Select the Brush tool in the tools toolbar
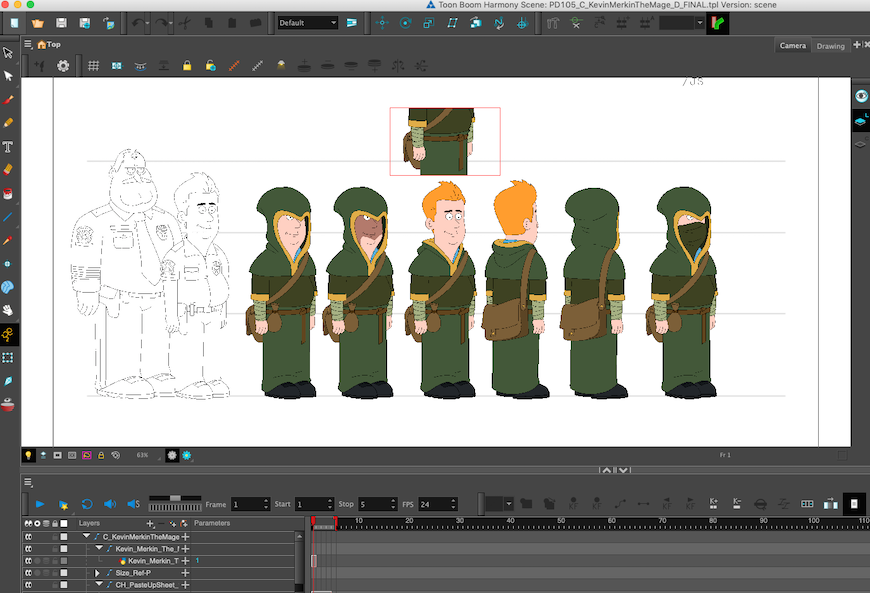 point(8,99)
